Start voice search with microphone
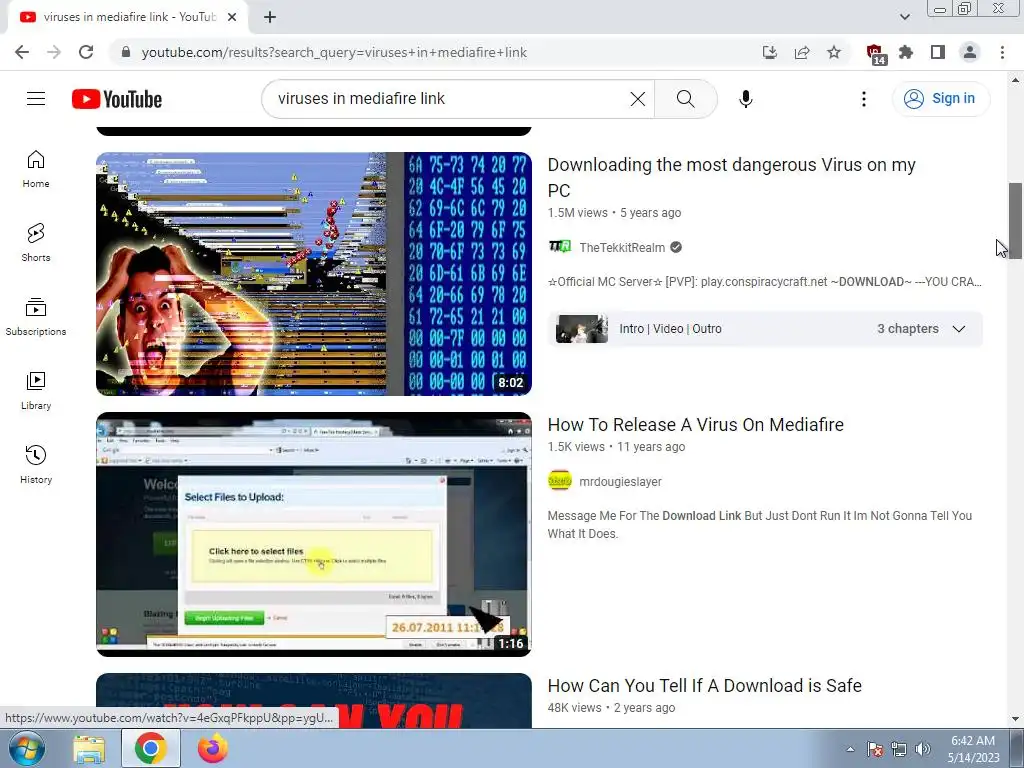Image resolution: width=1024 pixels, height=768 pixels. pos(745,99)
